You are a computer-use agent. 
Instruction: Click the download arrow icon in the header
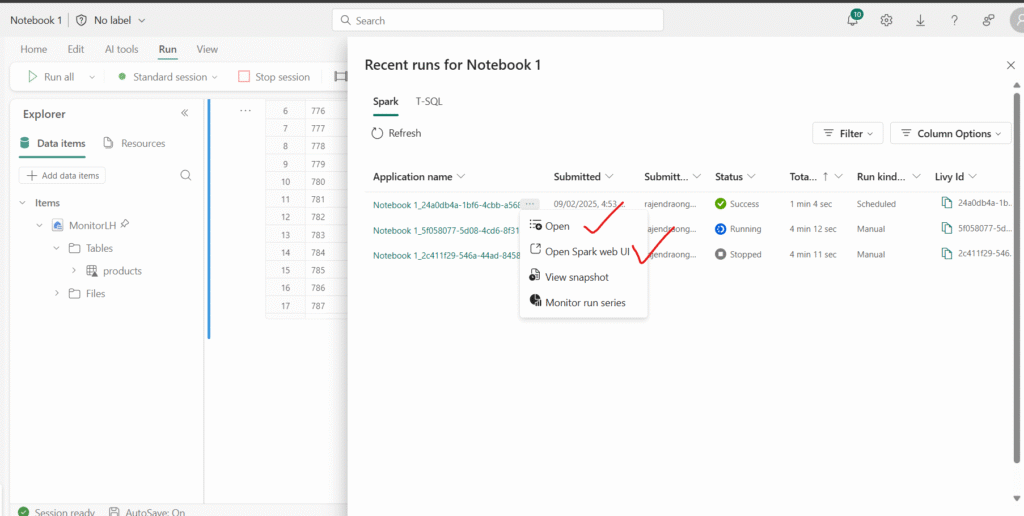[920, 20]
